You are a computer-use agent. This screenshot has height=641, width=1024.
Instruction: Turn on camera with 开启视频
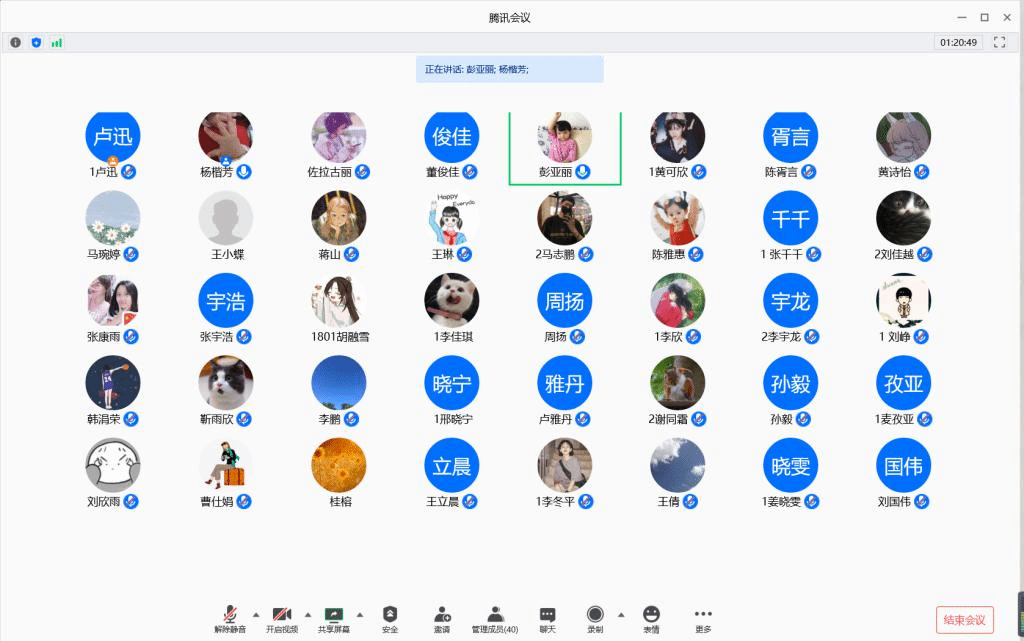pos(282,619)
